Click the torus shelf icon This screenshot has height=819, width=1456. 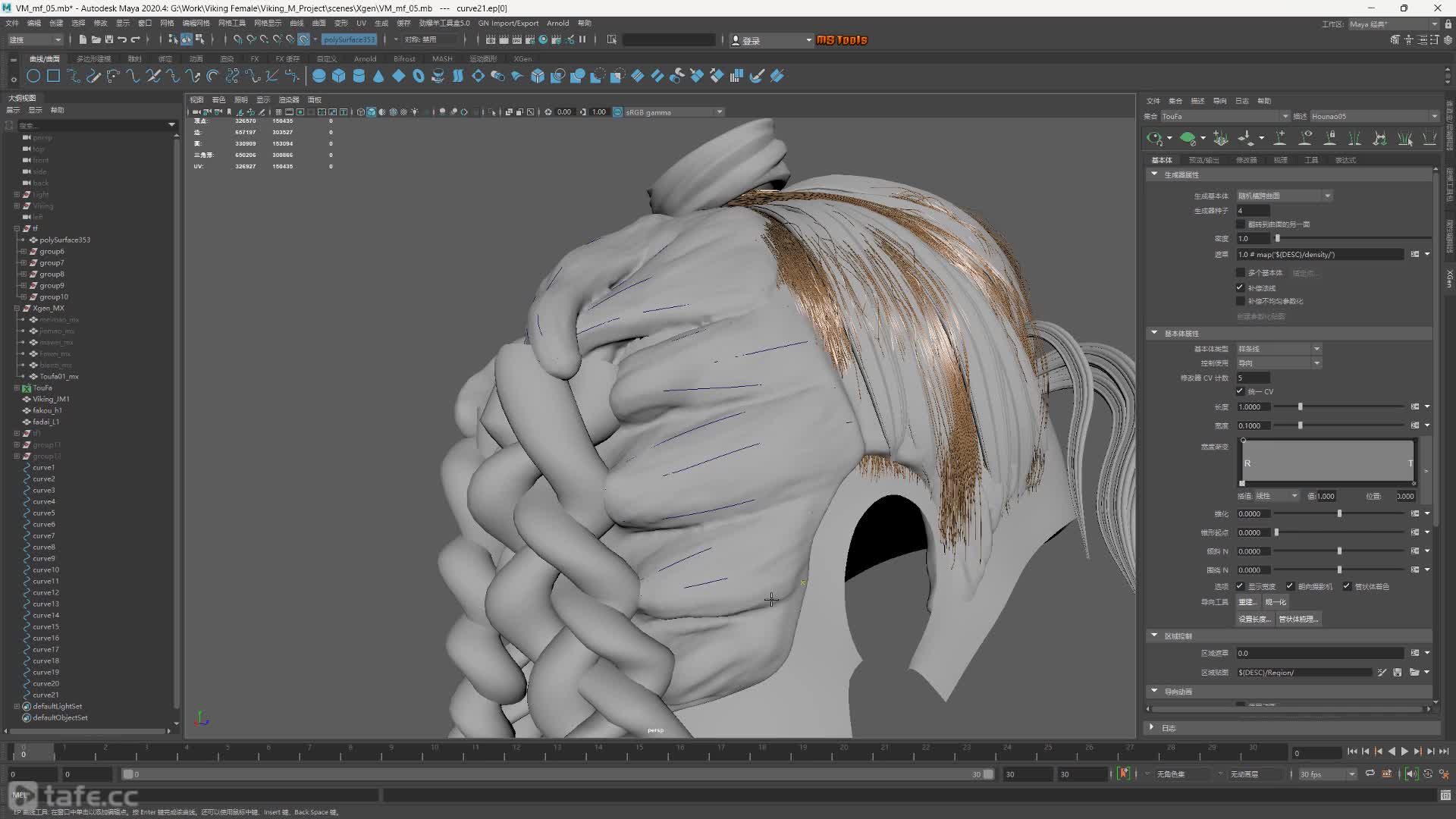coord(418,76)
